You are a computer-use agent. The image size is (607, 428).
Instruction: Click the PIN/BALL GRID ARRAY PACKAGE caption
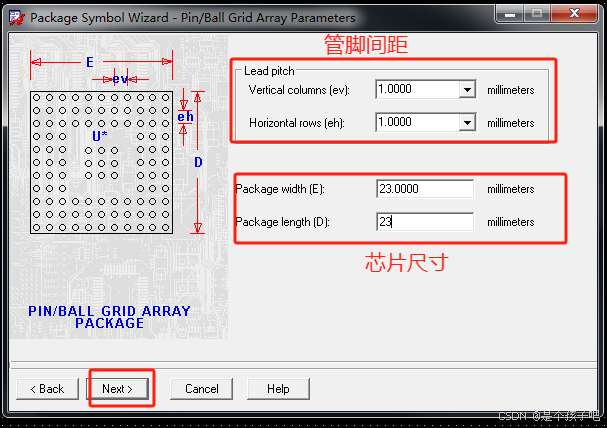[109, 317]
